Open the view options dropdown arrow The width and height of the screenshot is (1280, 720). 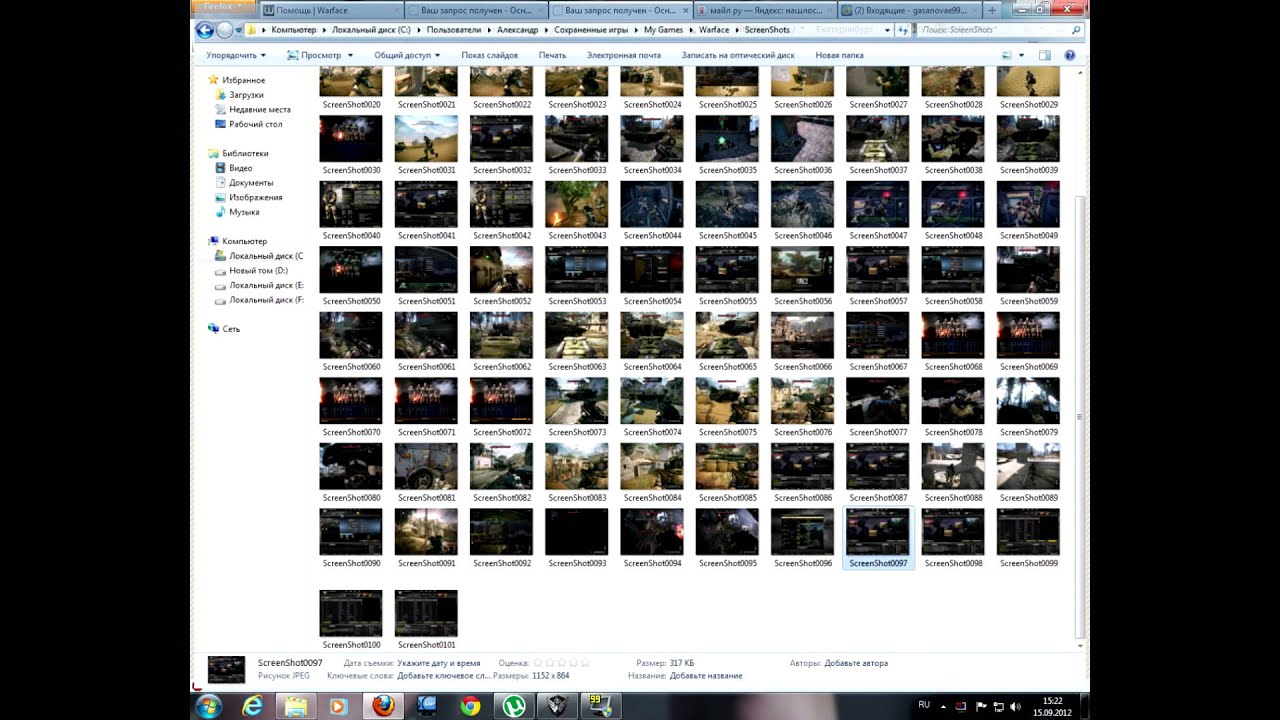pyautogui.click(x=1021, y=55)
